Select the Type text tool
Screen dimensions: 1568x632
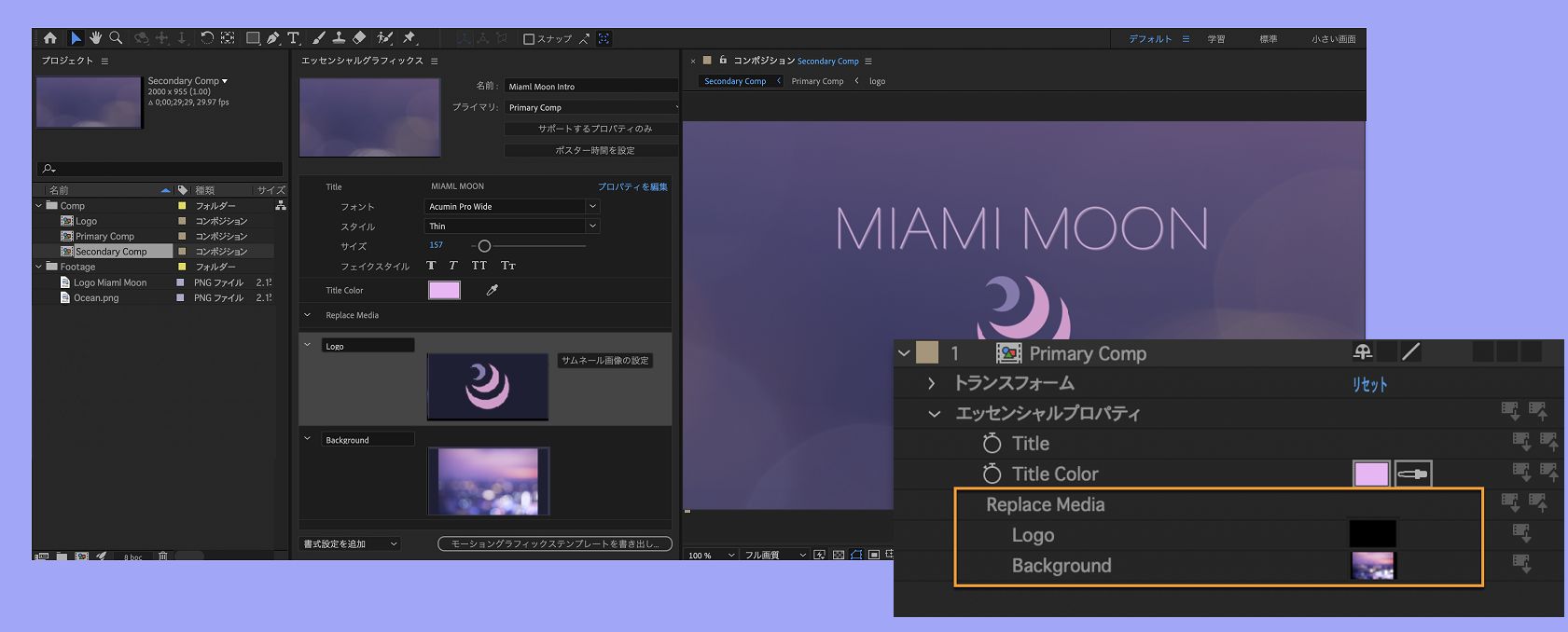[x=293, y=38]
